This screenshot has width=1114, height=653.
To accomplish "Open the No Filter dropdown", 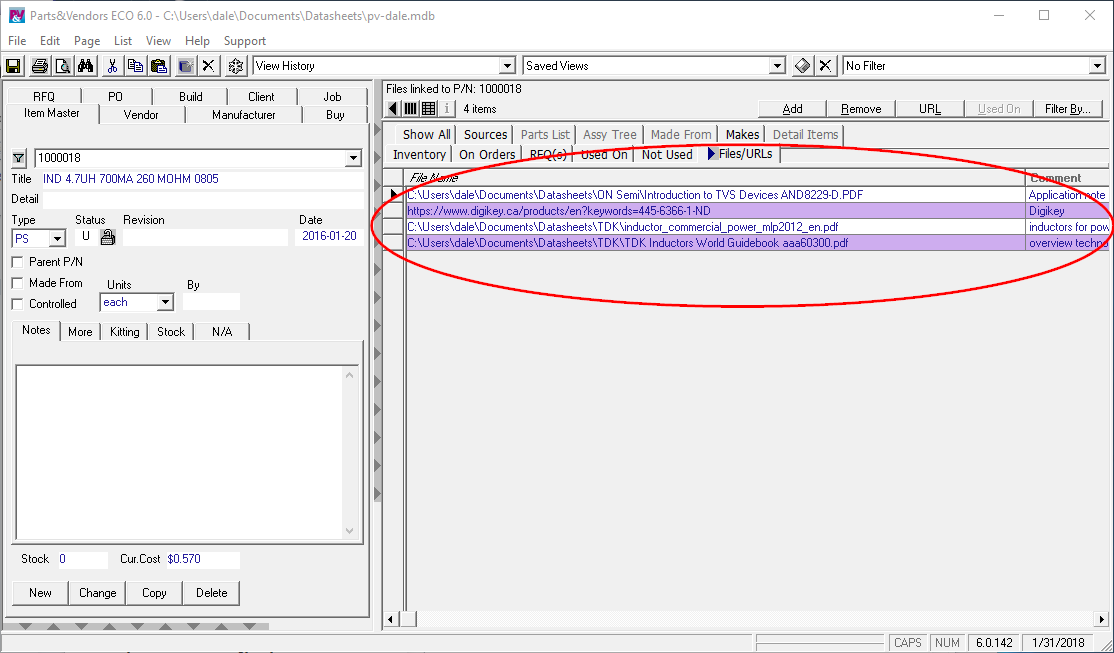I will (1097, 66).
